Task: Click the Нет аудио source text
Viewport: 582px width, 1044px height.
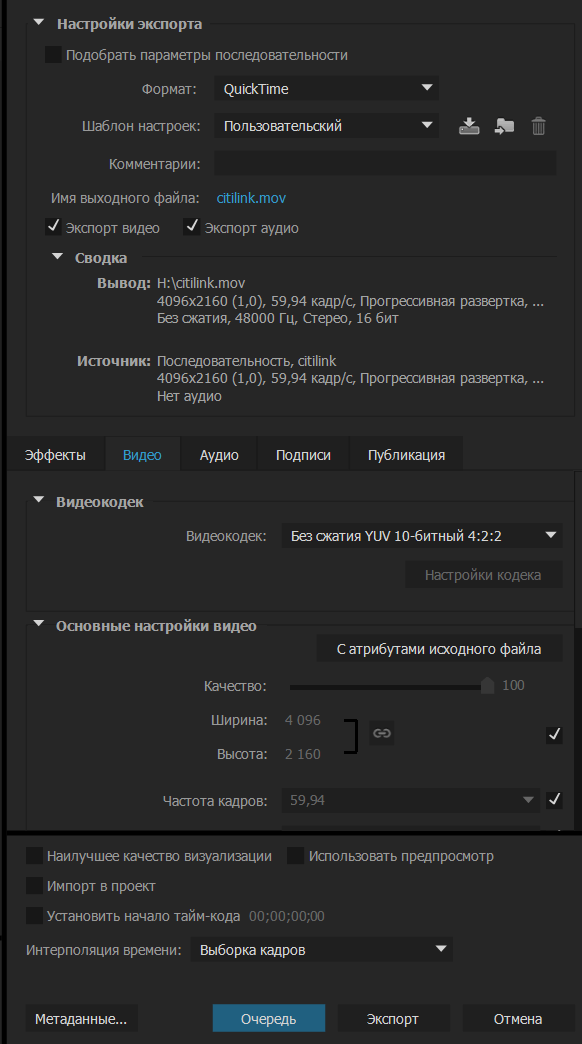Action: pos(189,395)
